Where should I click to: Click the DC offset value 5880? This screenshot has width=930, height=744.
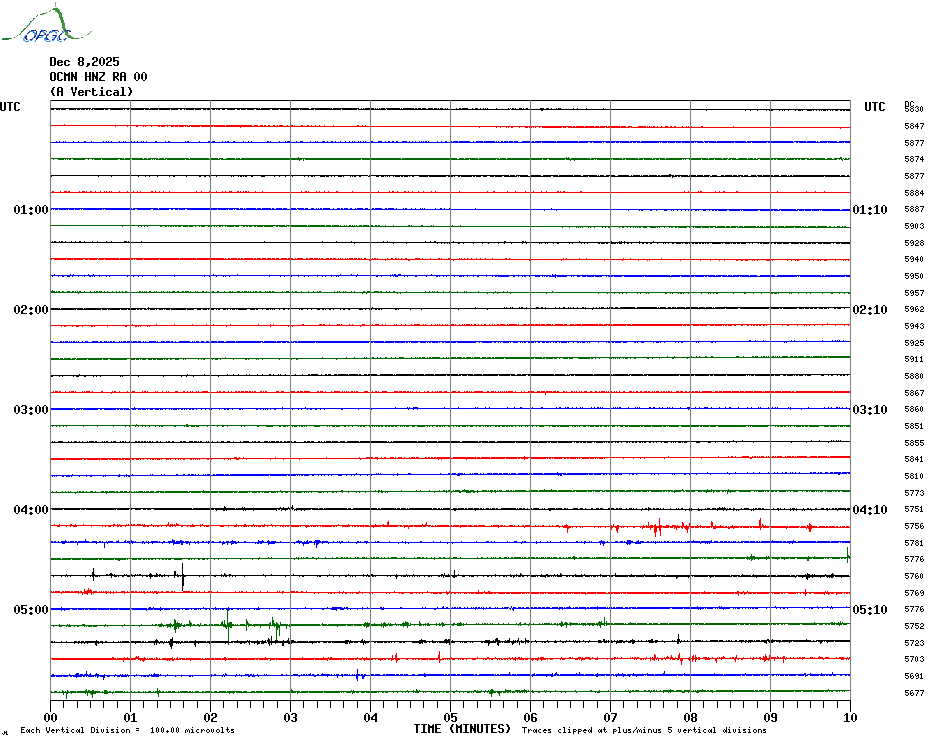pos(914,376)
